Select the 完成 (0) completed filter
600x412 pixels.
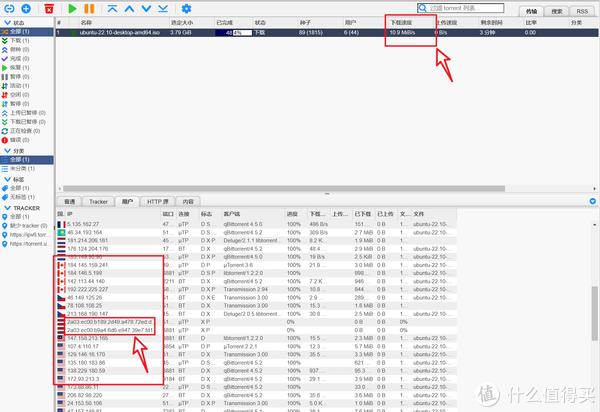[27, 59]
